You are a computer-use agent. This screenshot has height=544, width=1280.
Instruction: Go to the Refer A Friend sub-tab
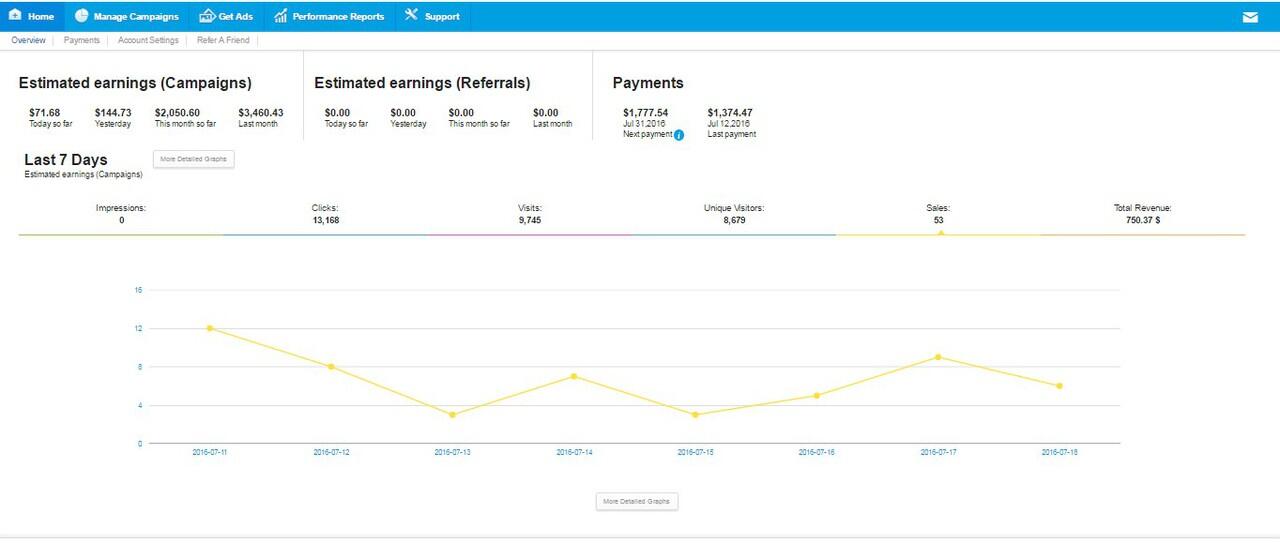[x=223, y=41]
